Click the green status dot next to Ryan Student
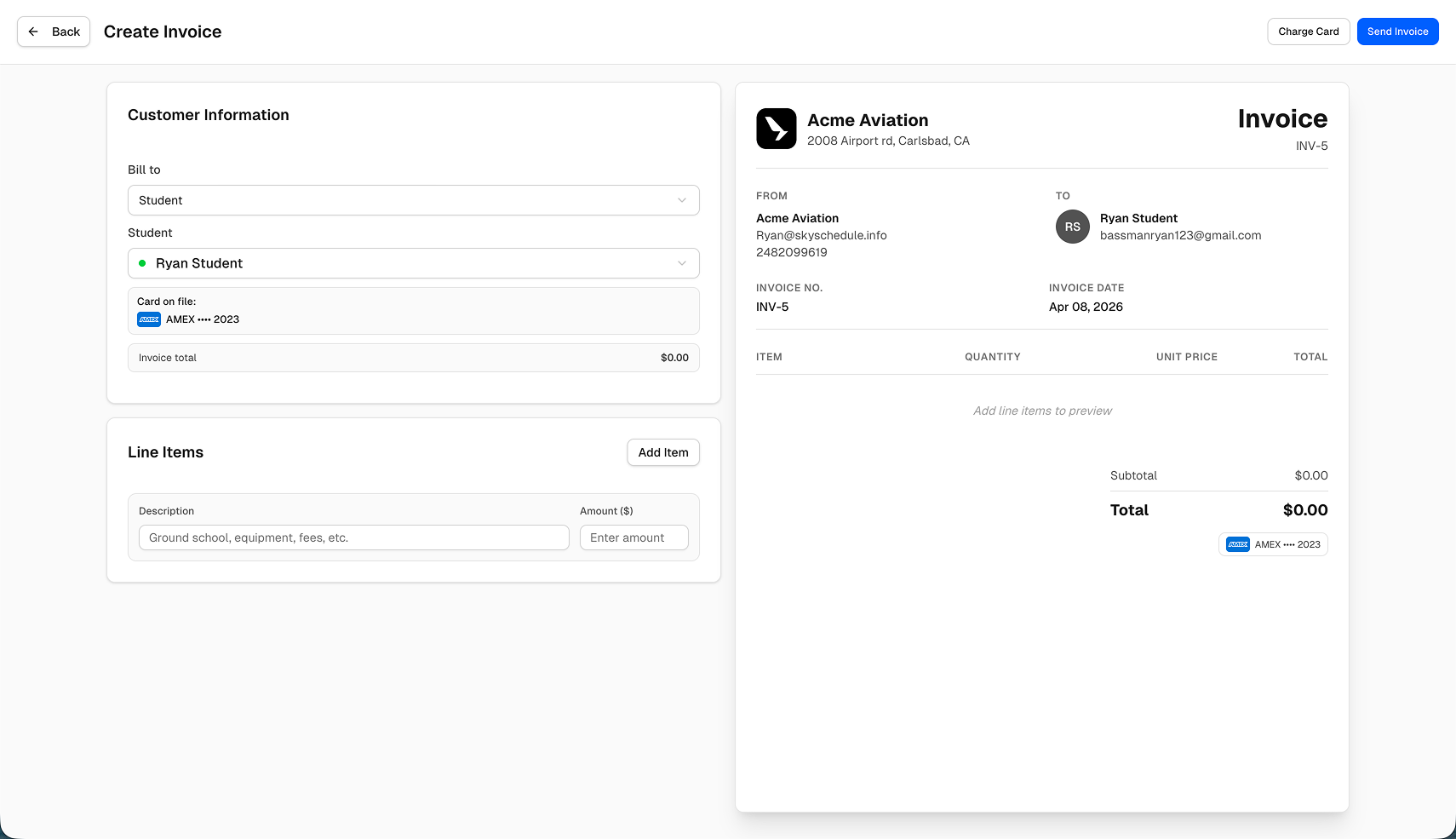 point(143,263)
